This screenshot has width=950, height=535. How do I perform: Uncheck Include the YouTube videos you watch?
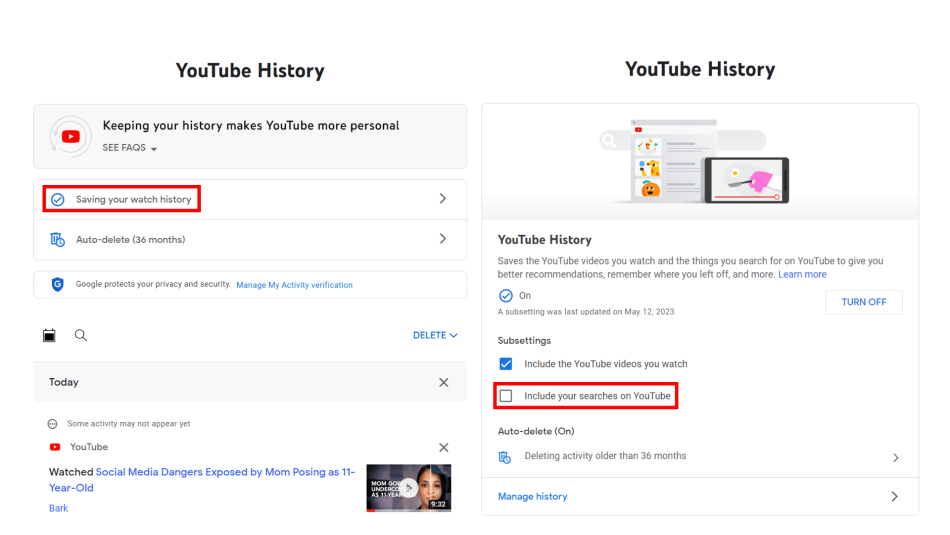pos(506,364)
